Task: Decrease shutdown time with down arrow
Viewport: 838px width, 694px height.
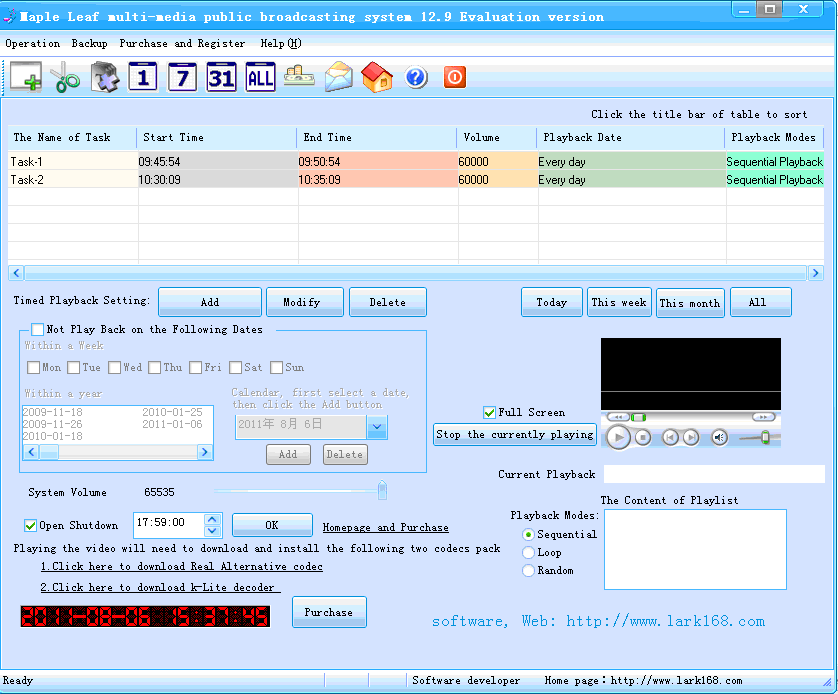Action: pyautogui.click(x=212, y=531)
